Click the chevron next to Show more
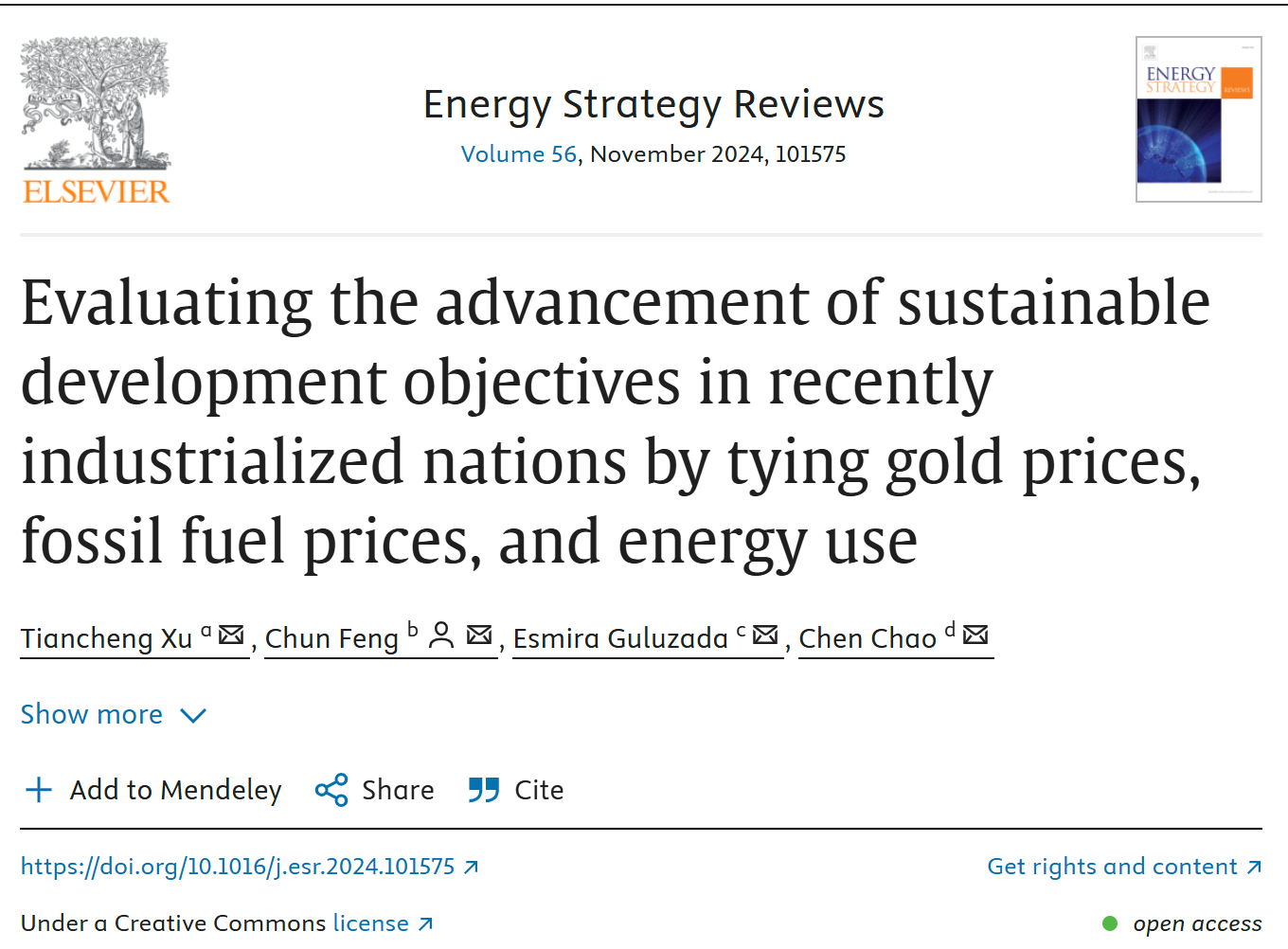The width and height of the screenshot is (1288, 949). point(193,715)
